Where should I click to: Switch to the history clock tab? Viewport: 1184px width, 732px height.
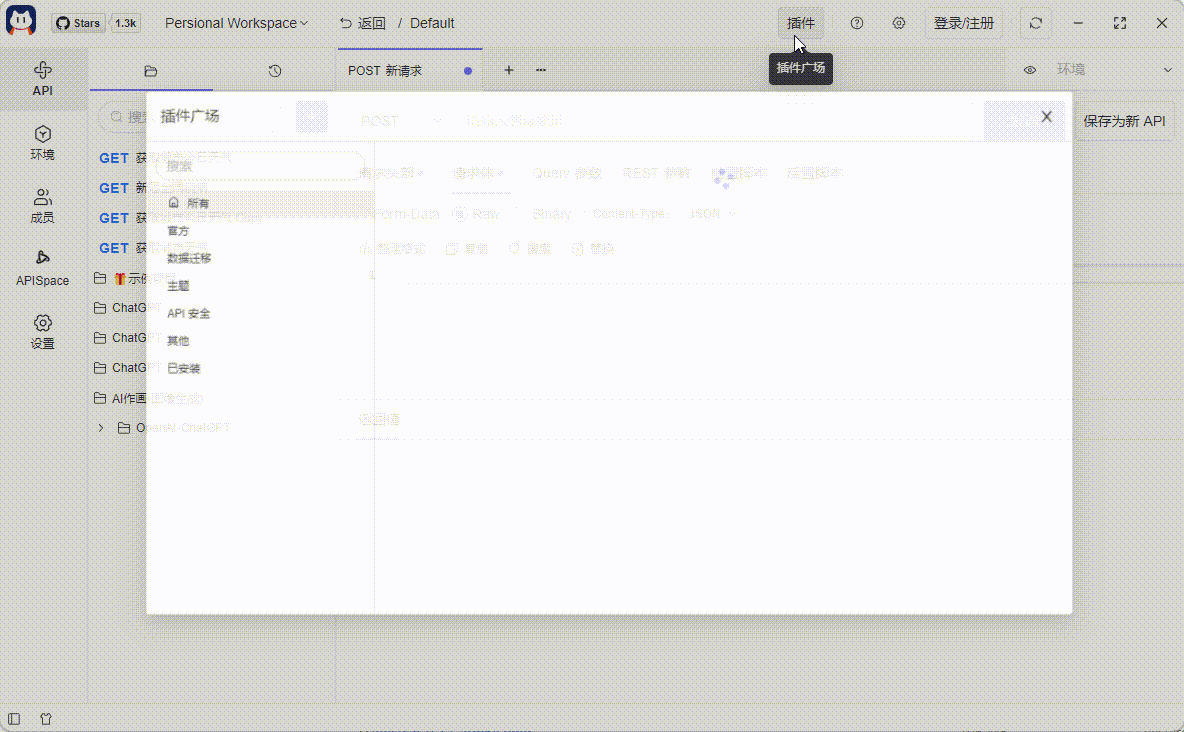275,71
